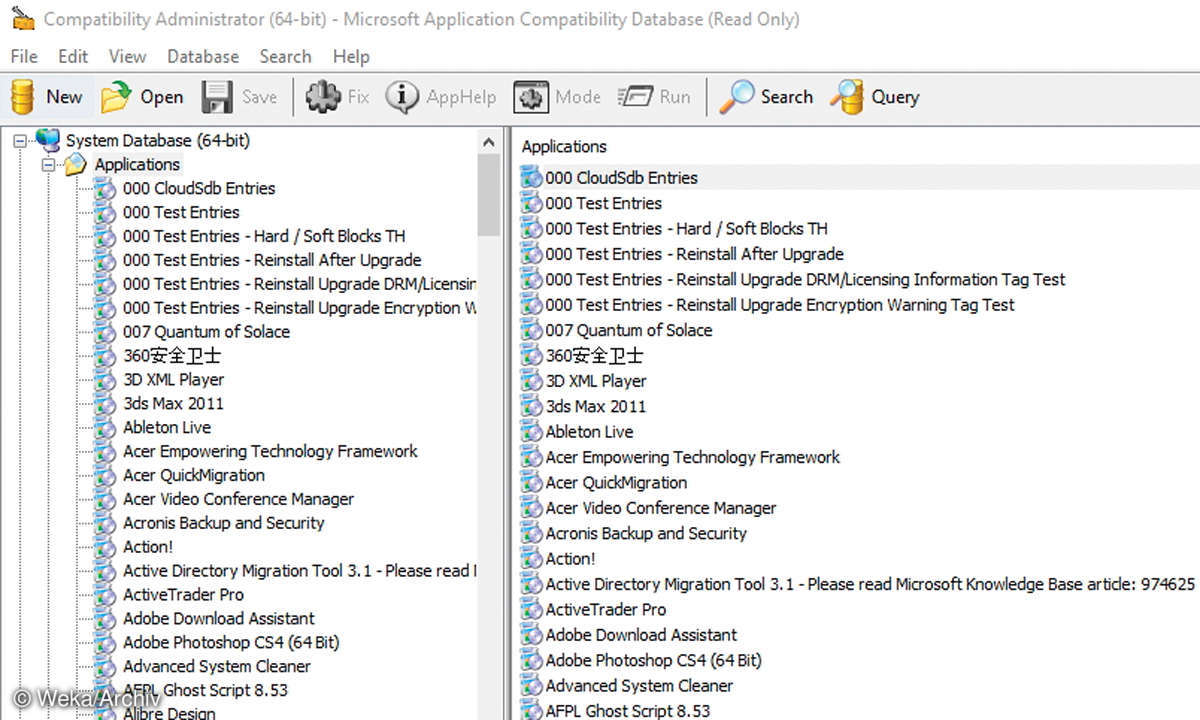Click the Save floppy disk icon
Viewport: 1200px width, 720px height.
tap(217, 97)
